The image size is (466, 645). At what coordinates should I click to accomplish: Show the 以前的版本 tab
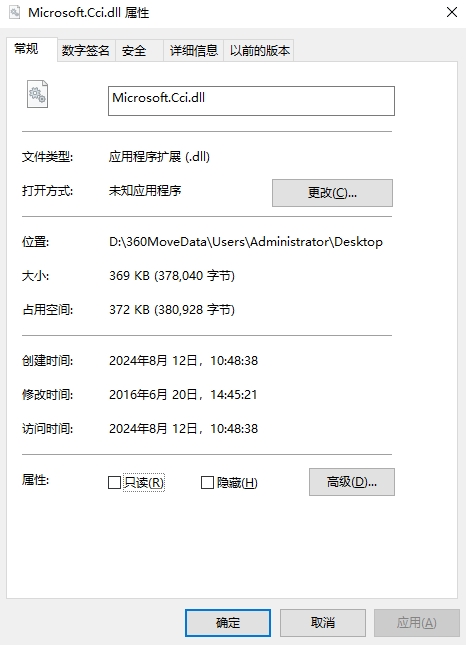click(259, 51)
